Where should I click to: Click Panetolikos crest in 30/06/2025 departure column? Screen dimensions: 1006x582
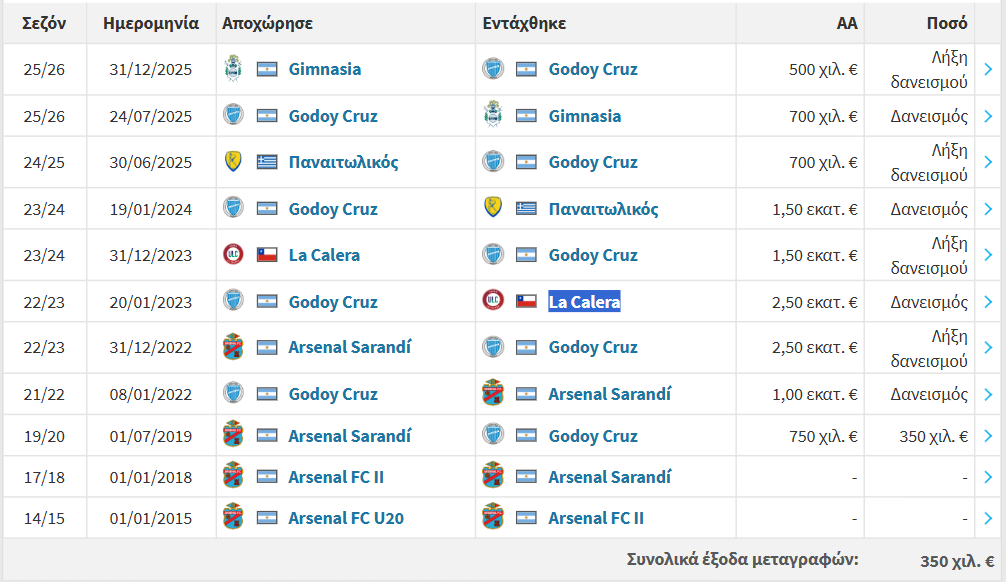tap(233, 162)
